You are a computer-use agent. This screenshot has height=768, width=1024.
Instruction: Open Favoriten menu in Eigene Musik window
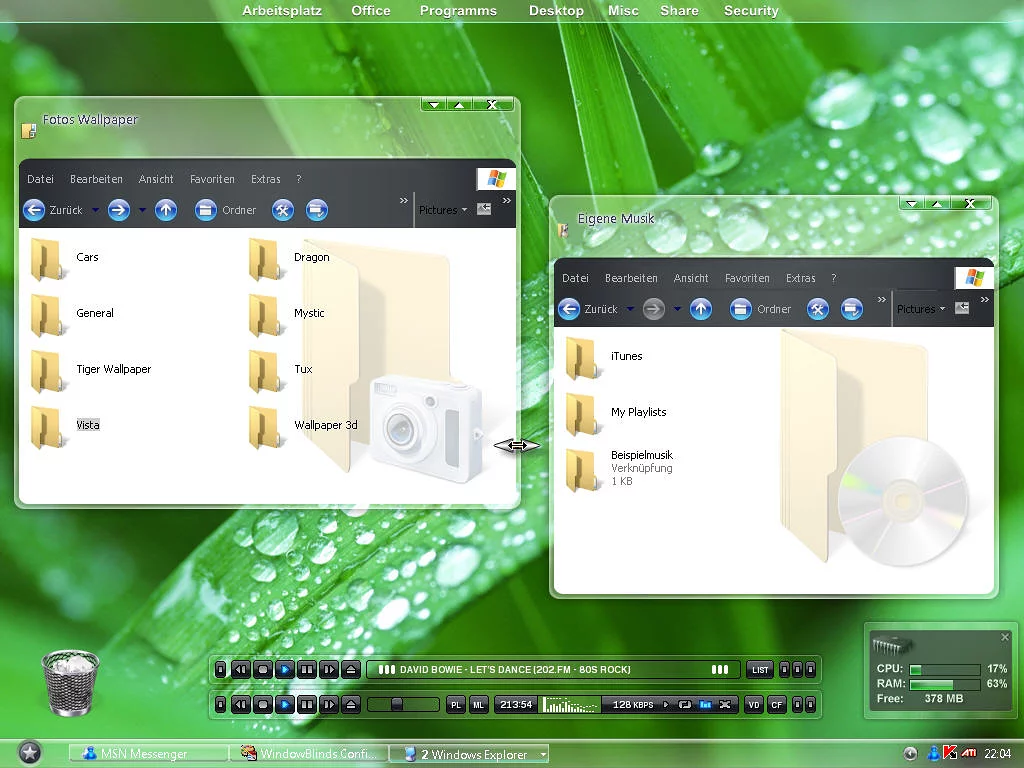point(747,278)
